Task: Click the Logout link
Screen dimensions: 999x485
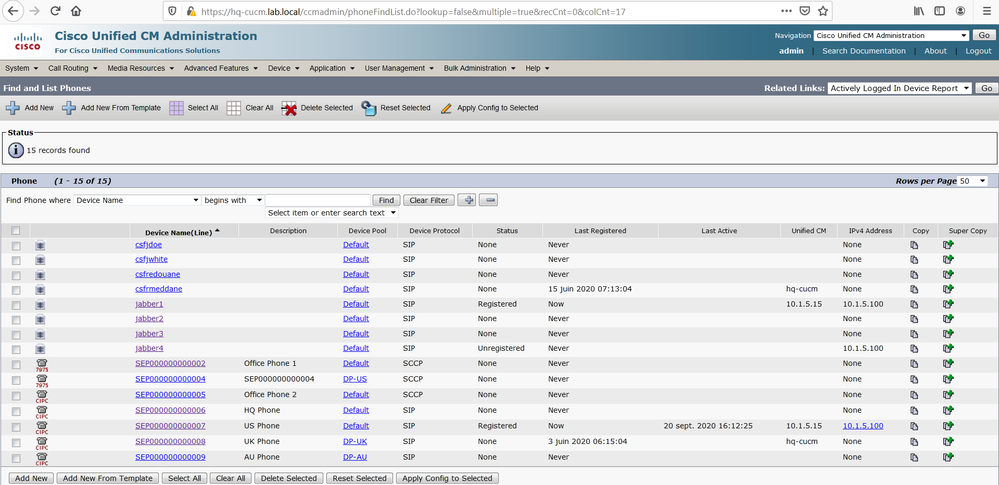Action: [x=978, y=51]
